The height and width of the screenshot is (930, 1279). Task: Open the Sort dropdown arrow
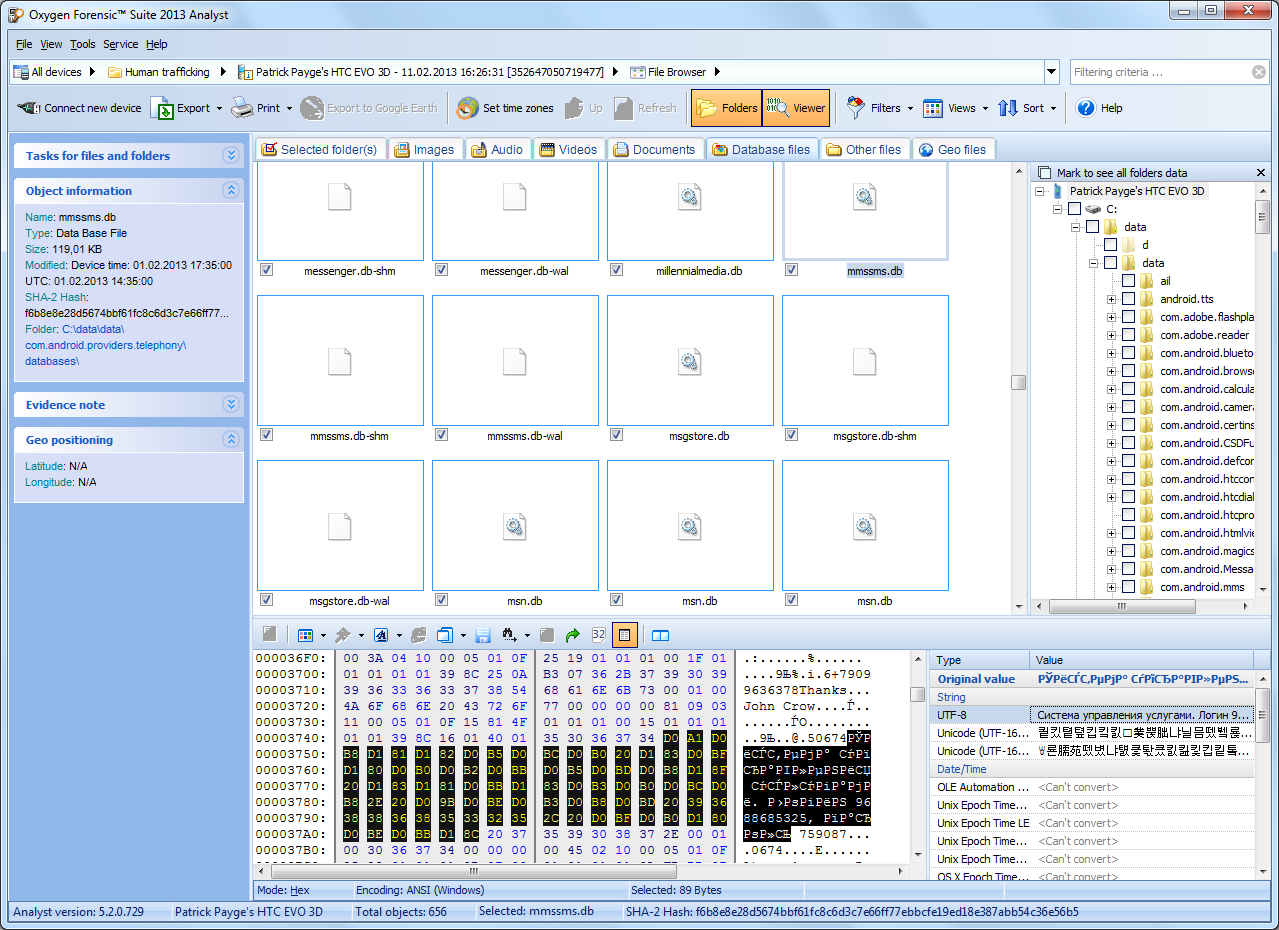1053,108
